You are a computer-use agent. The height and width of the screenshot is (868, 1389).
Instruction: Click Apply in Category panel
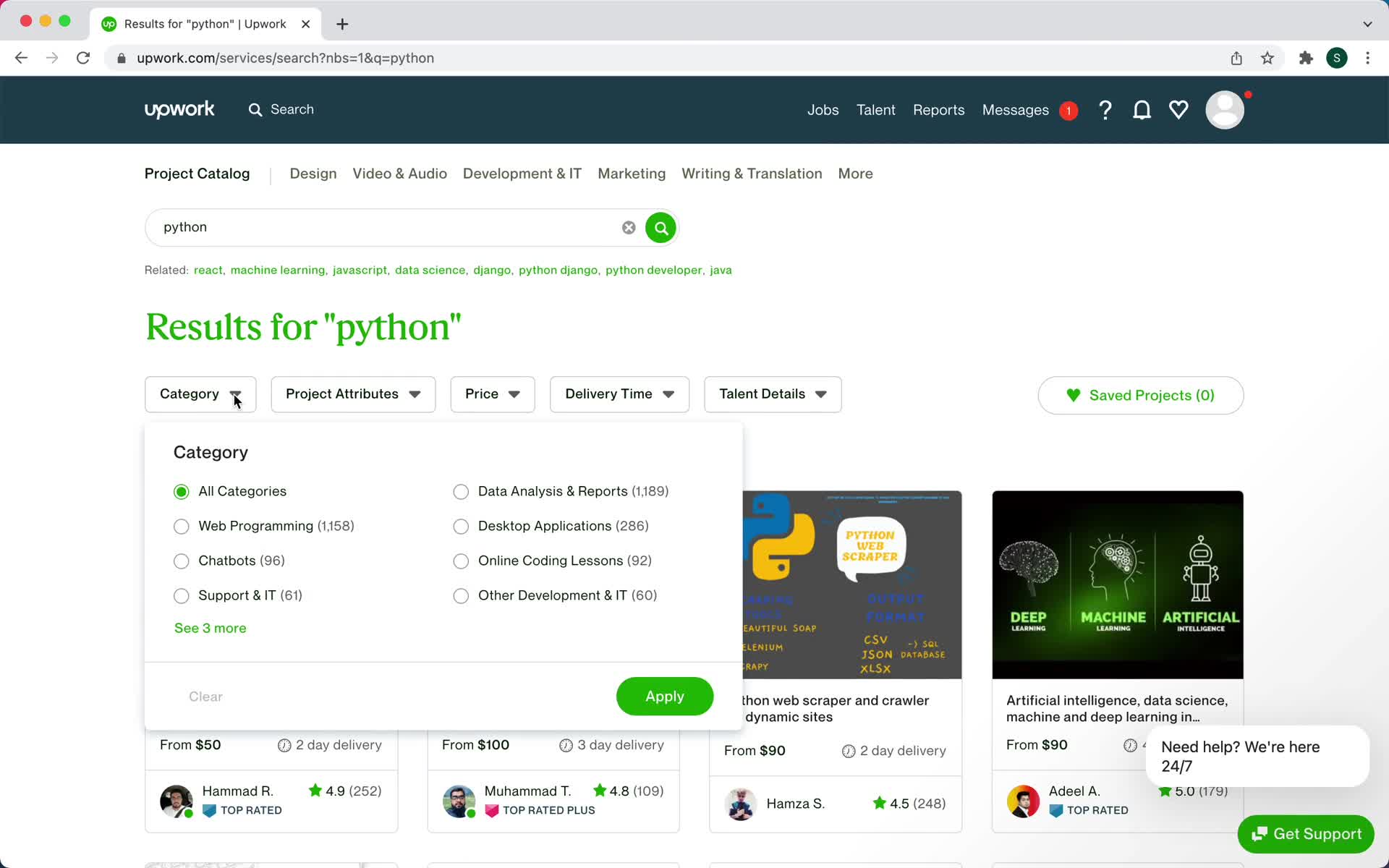pos(665,696)
